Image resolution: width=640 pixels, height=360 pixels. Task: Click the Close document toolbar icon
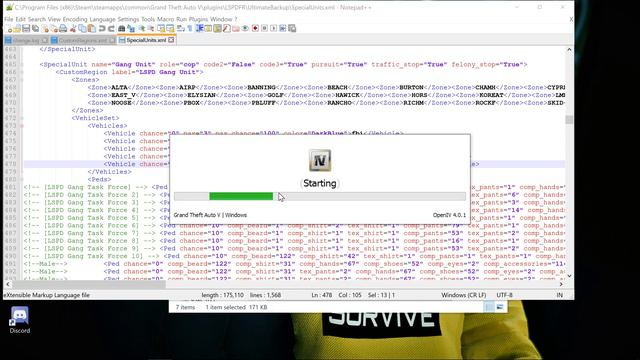pos(45,29)
